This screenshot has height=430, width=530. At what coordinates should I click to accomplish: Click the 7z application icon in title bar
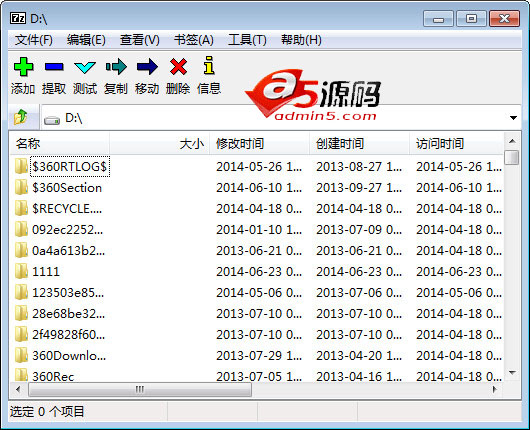(x=18, y=18)
